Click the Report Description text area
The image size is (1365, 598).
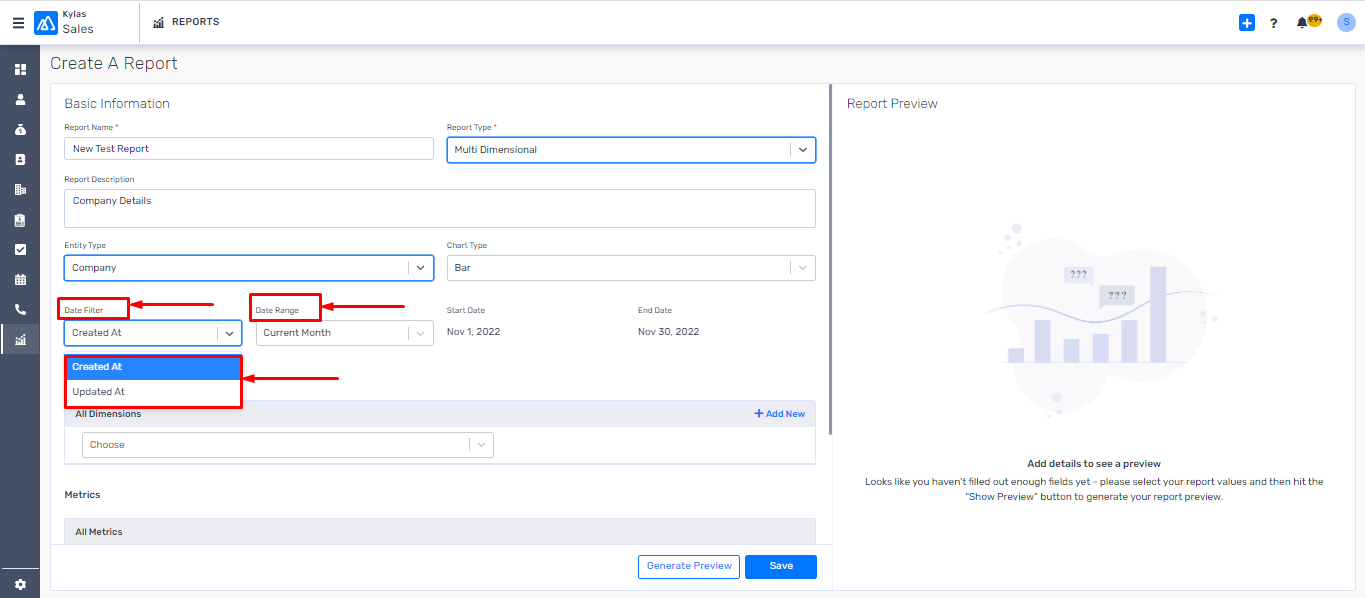pos(440,208)
